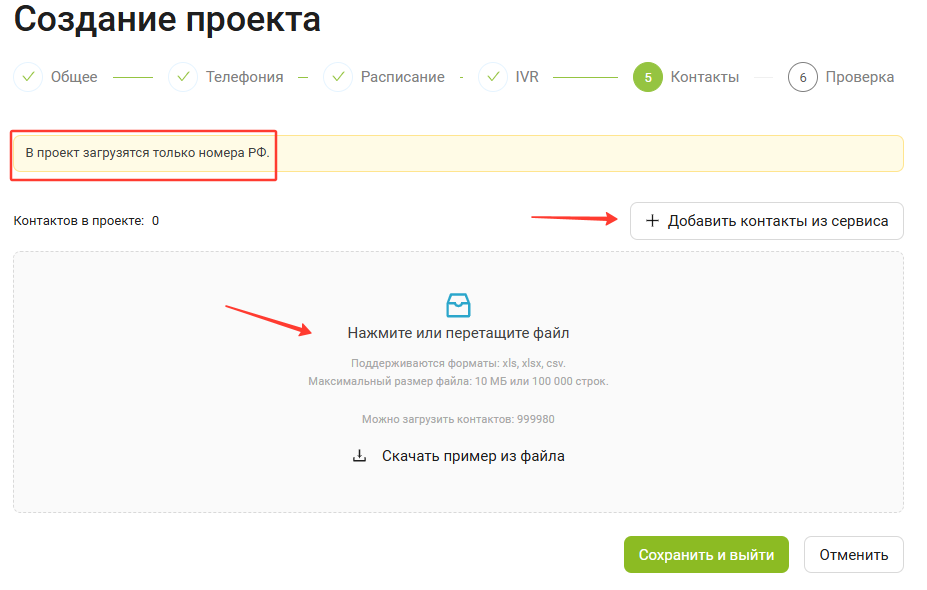The width and height of the screenshot is (927, 590).
Task: Click Нажмите или перетащите файл text
Action: coord(458,333)
